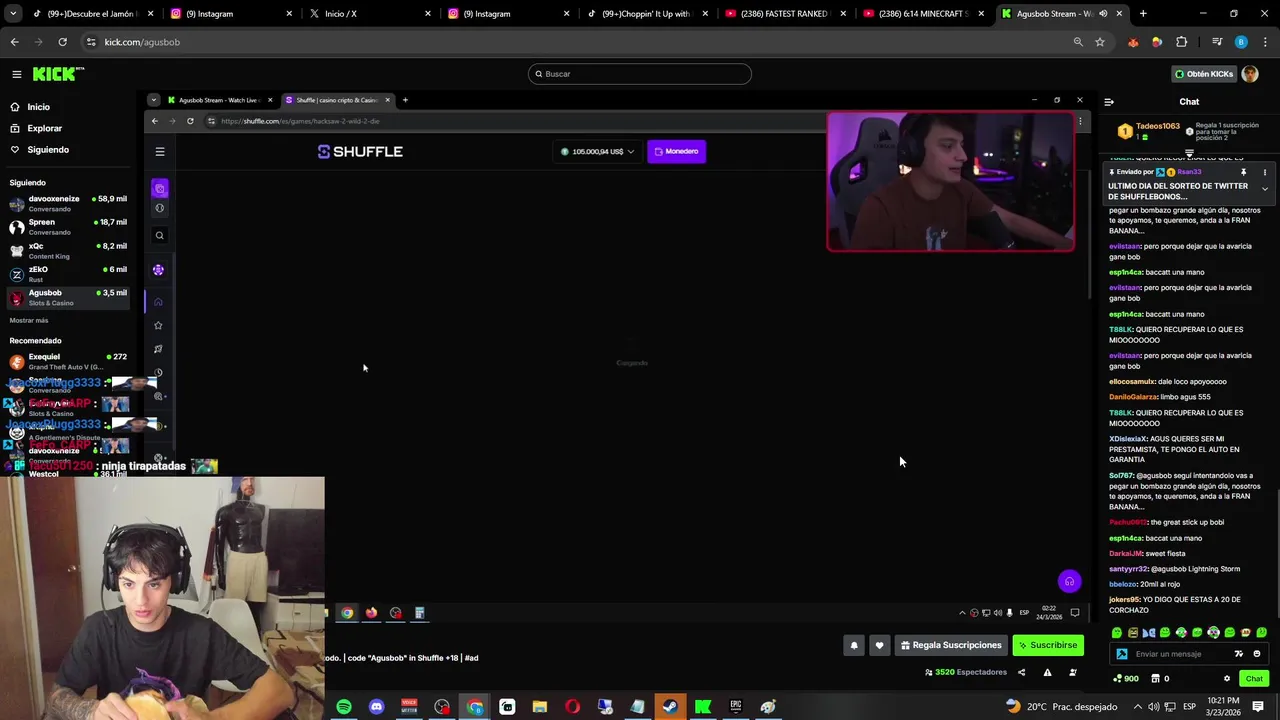Open Exequiel recommended channel
Screen dimensions: 1280x720
68,361
